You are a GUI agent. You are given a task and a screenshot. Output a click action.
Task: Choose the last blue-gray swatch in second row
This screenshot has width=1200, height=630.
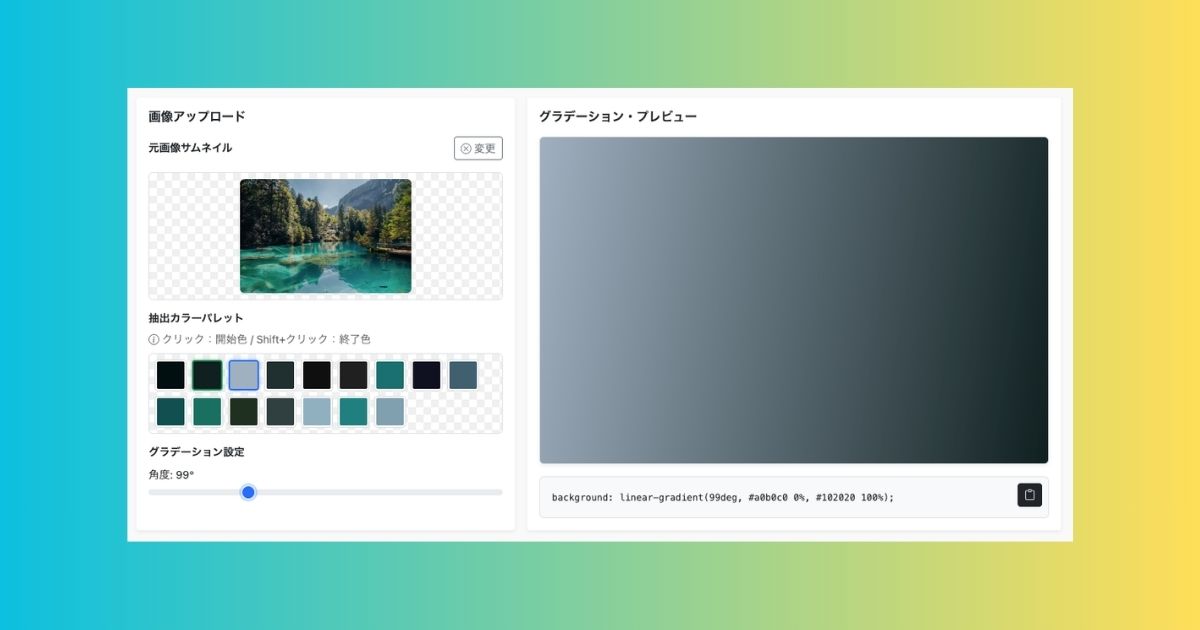(x=390, y=412)
